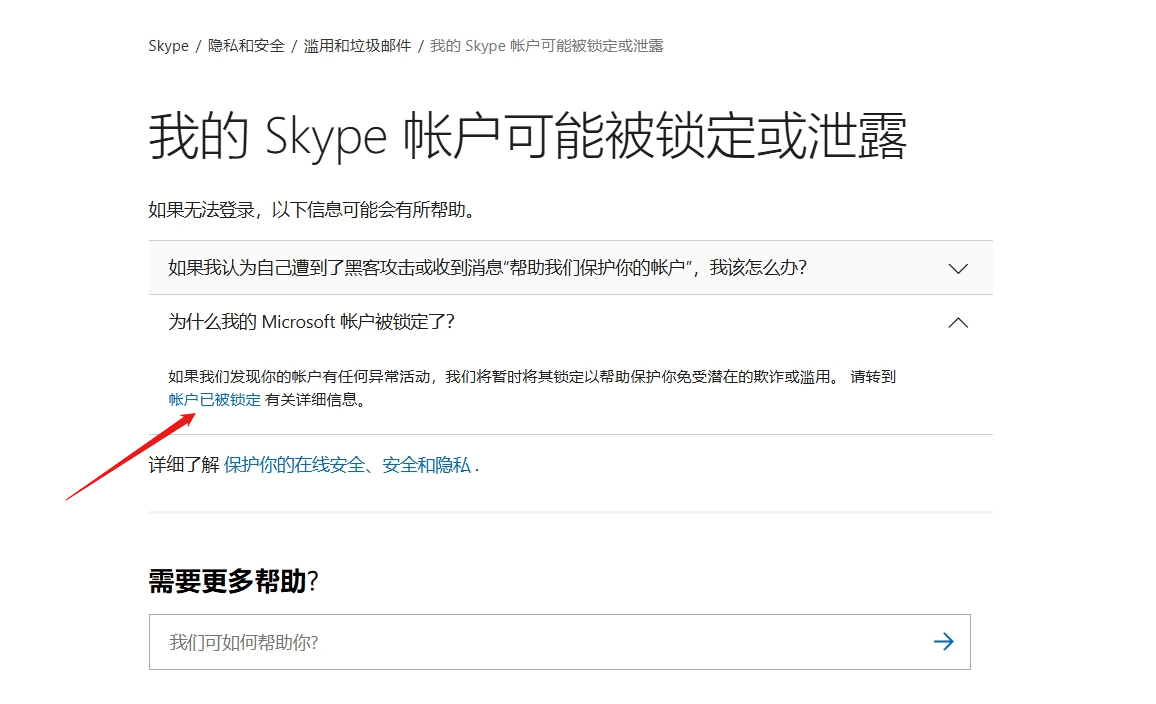Click the 详细了解 text
Image resolution: width=1156 pixels, height=704 pixels.
pyautogui.click(x=184, y=465)
